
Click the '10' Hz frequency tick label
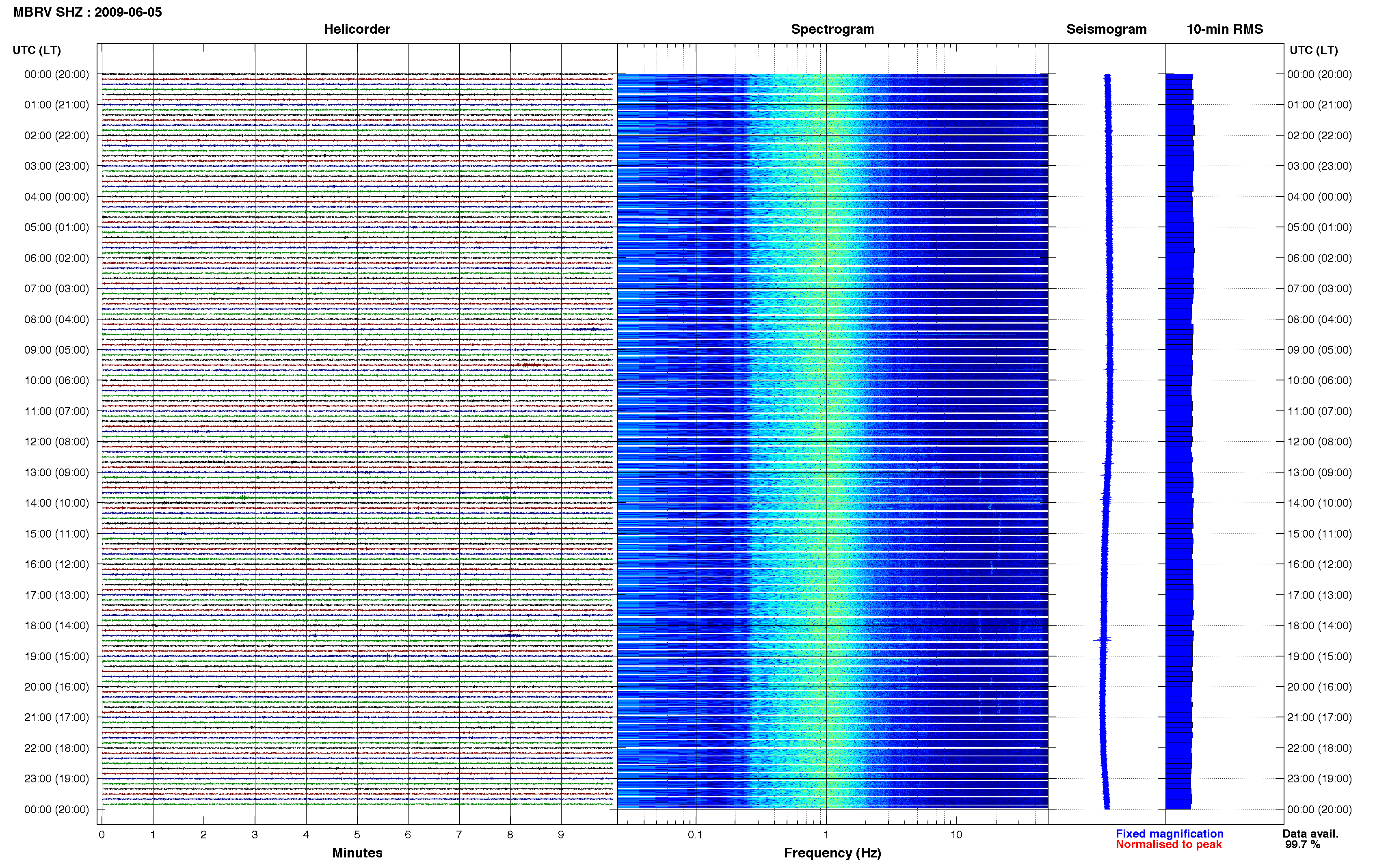(956, 835)
